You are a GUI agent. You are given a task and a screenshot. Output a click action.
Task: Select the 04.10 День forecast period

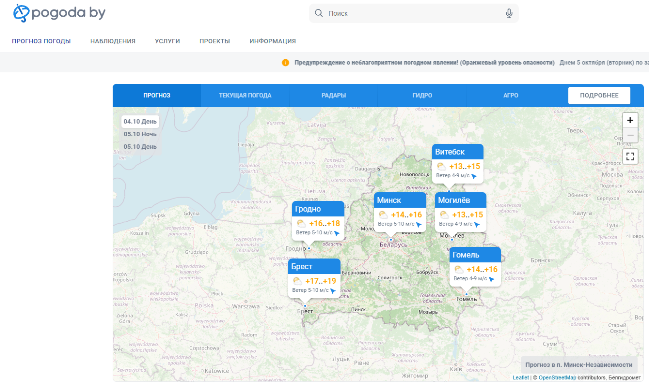click(140, 122)
